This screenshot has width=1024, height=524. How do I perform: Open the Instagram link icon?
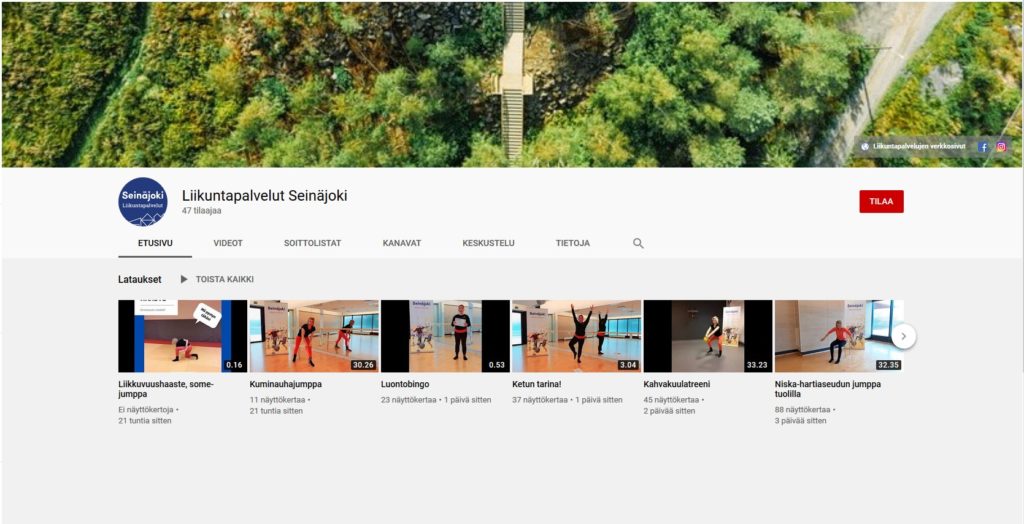pyautogui.click(x=1000, y=146)
